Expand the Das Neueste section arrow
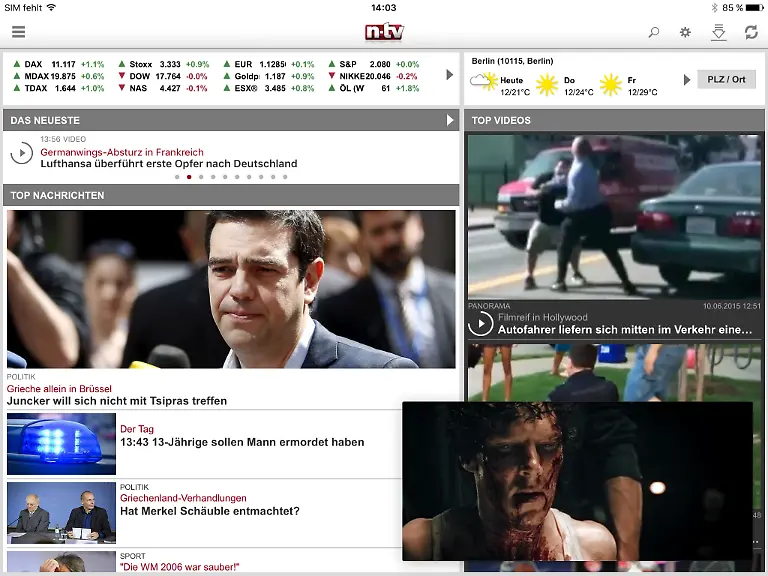 tap(450, 120)
